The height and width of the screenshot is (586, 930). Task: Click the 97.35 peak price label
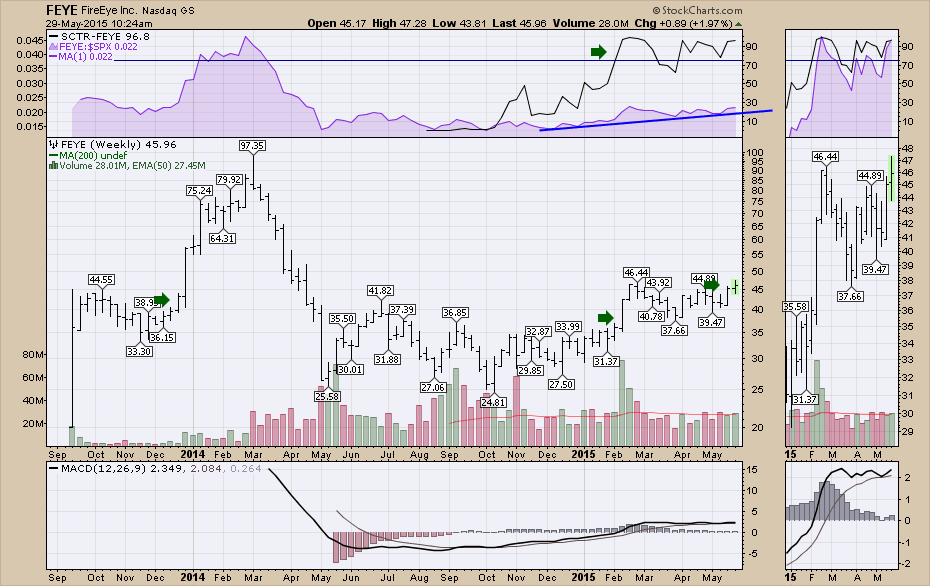pyautogui.click(x=252, y=145)
